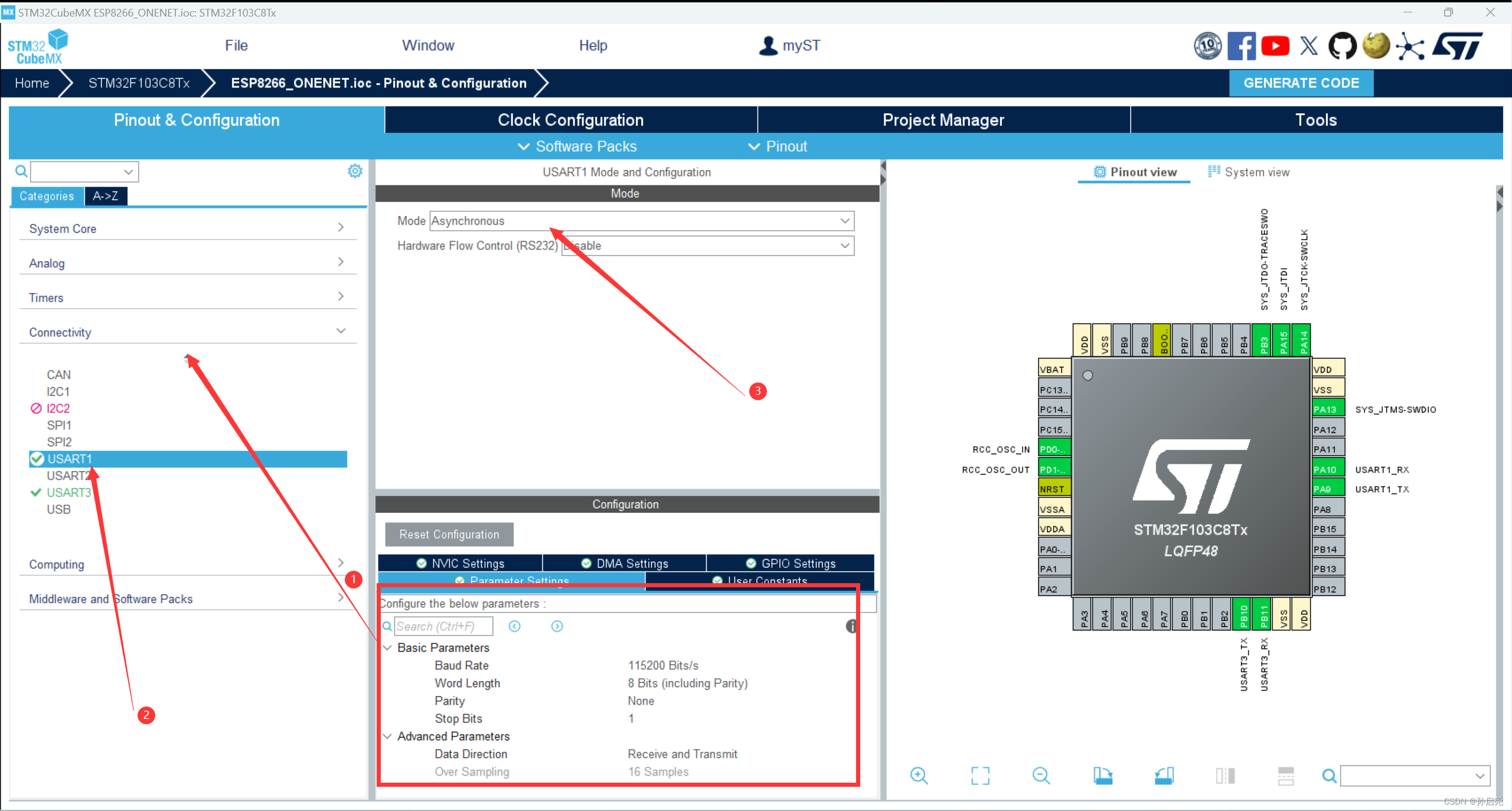1512x811 pixels.
Task: Click the zoom out icon below the pinout
Action: [1041, 776]
